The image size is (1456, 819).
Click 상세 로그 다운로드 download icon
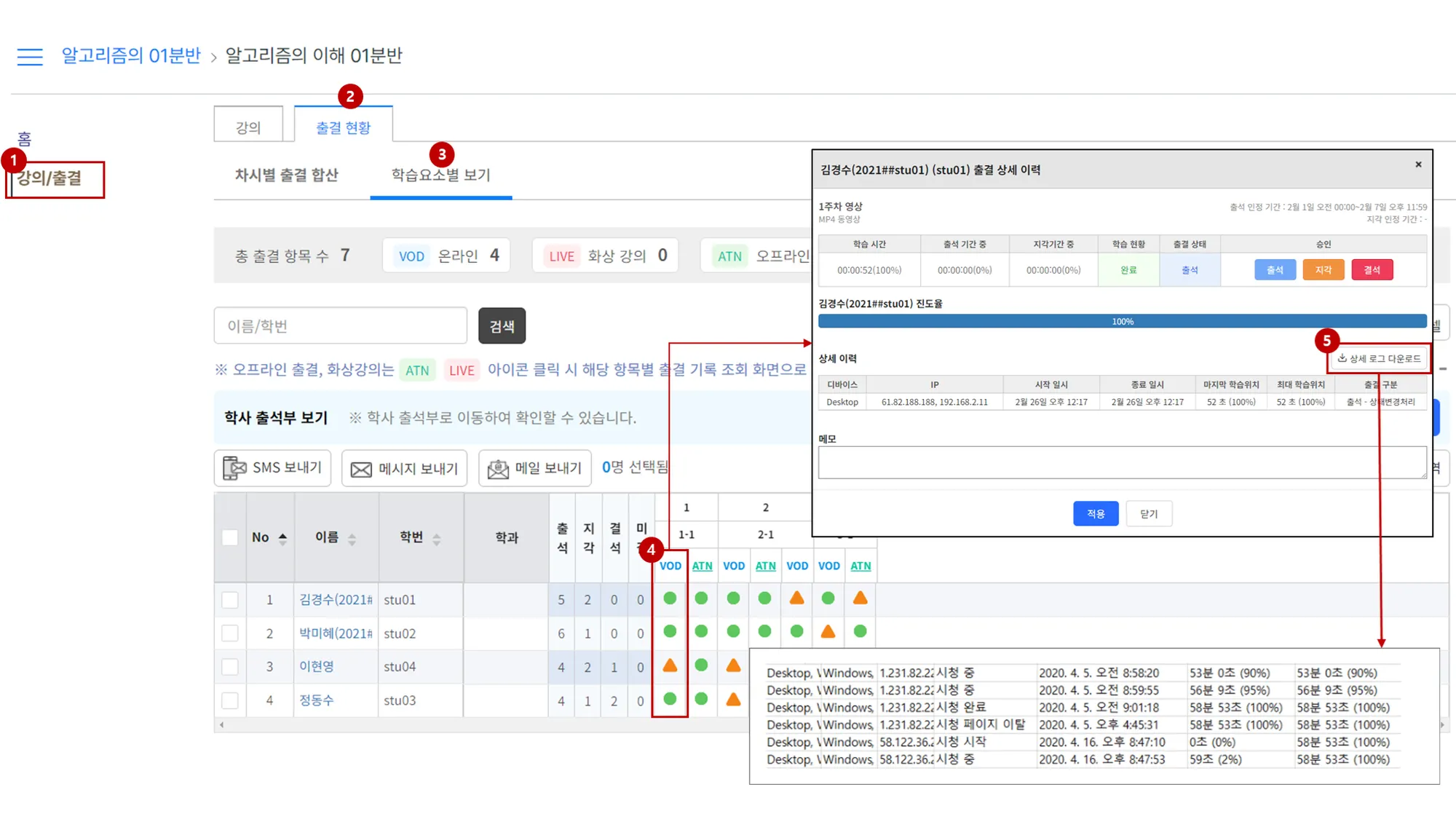click(x=1342, y=358)
